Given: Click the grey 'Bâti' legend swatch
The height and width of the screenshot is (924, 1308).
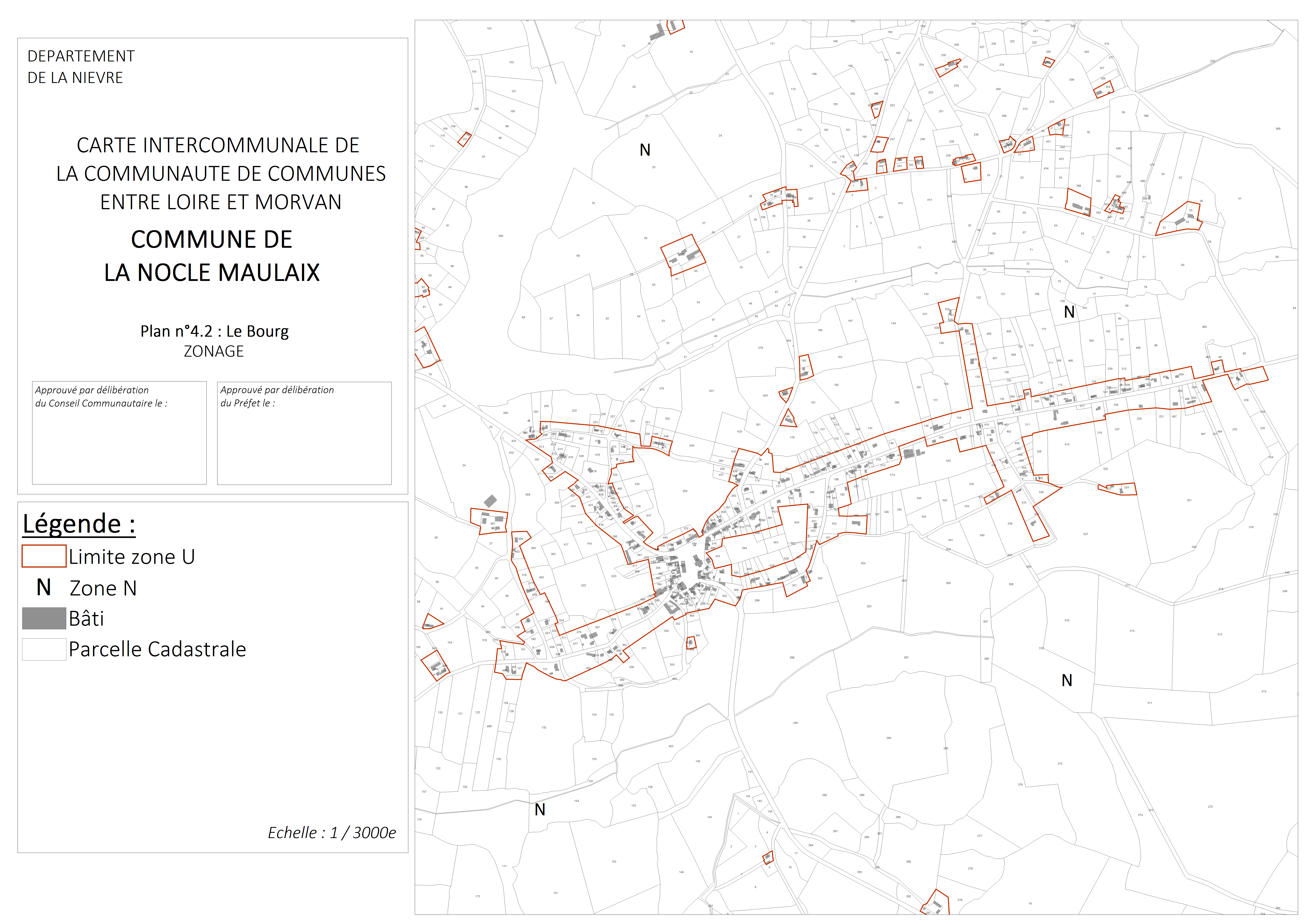Looking at the screenshot, I should point(44,618).
